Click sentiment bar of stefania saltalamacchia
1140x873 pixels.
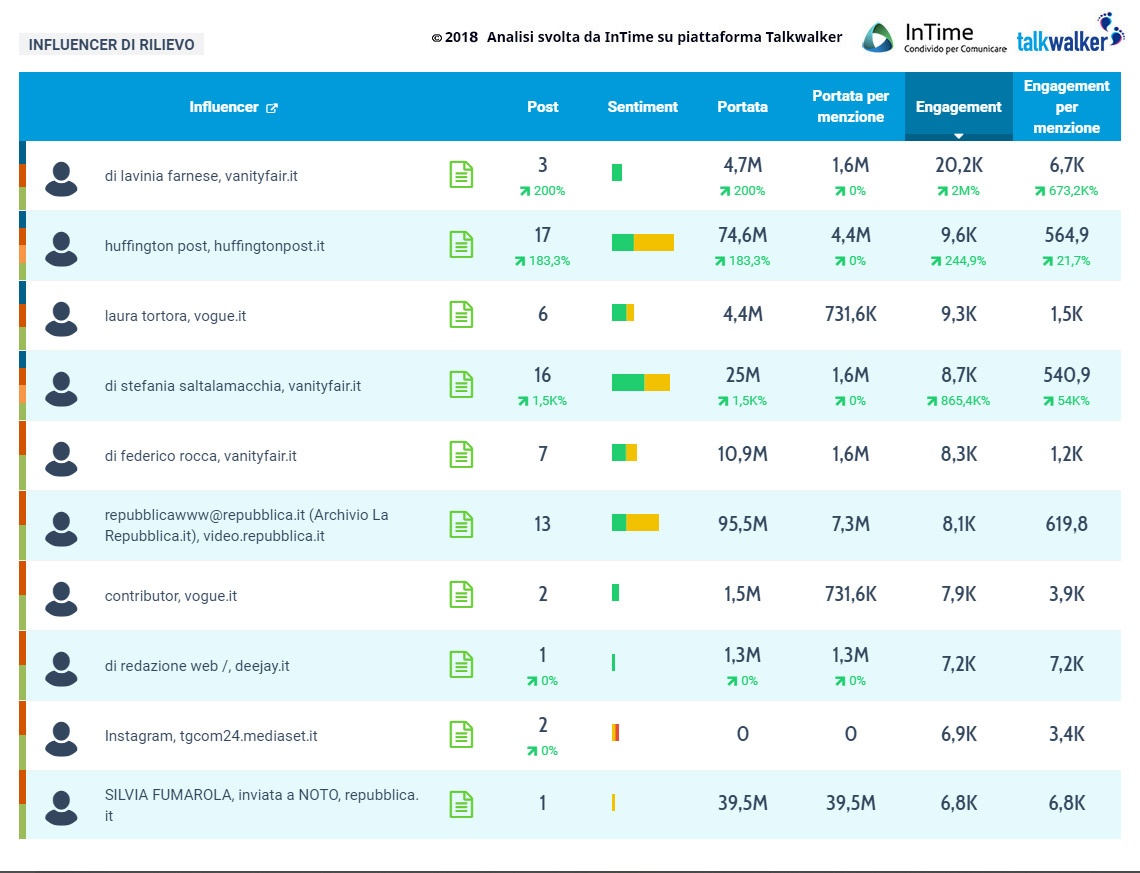pos(641,382)
